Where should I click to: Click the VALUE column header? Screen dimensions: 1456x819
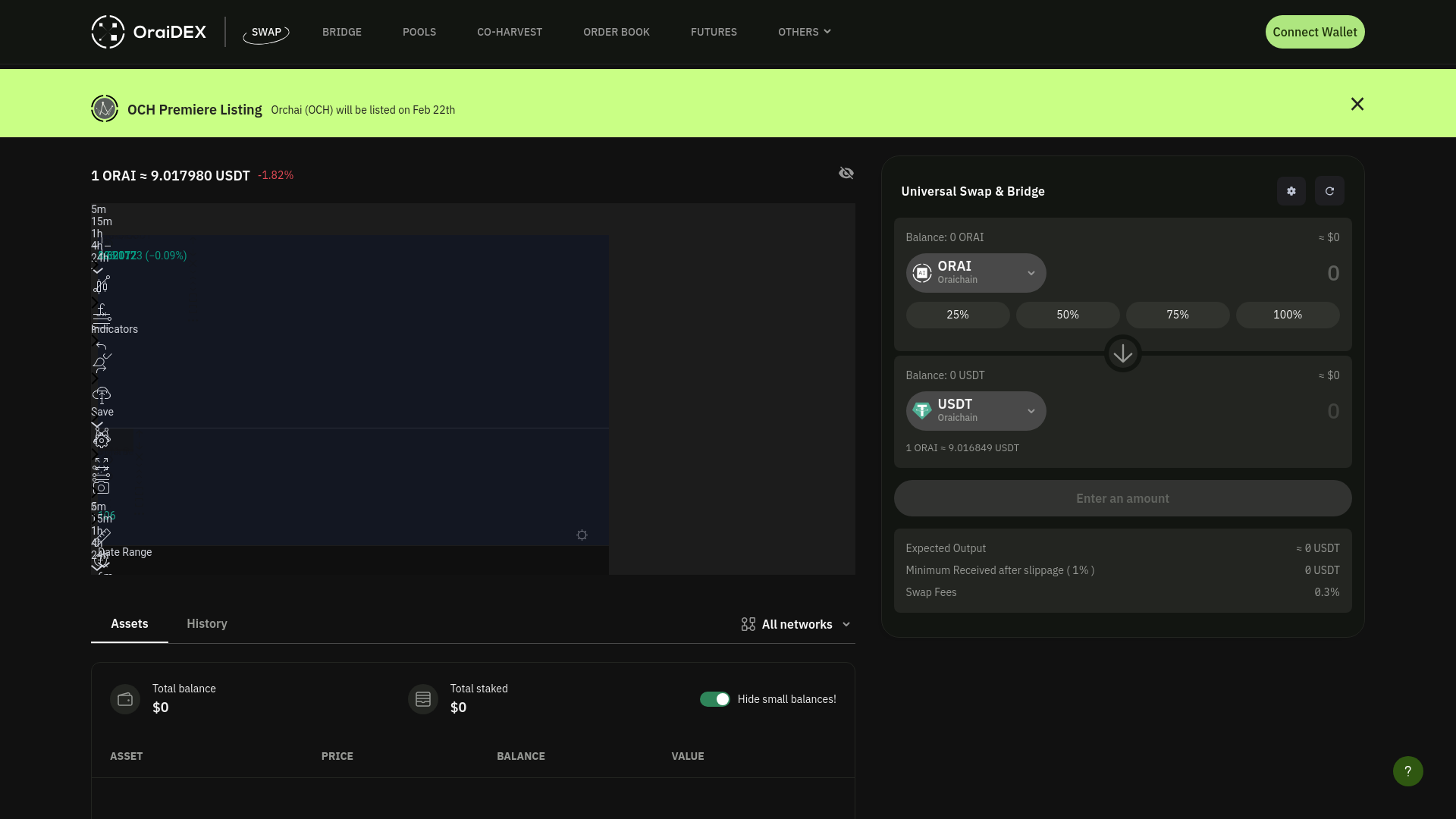point(688,756)
